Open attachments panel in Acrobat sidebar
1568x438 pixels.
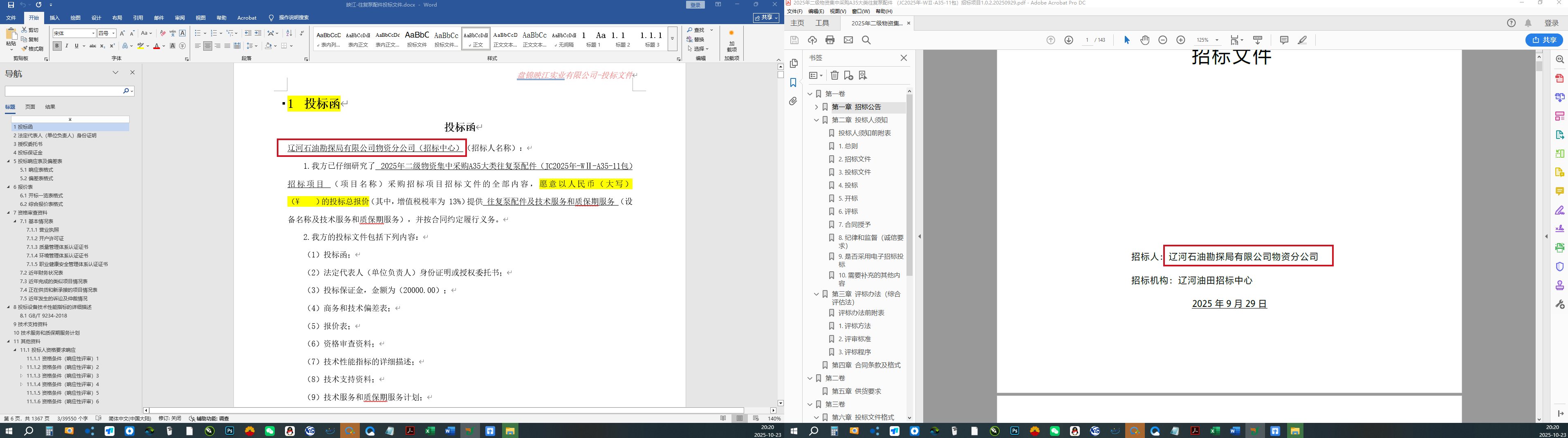(793, 102)
